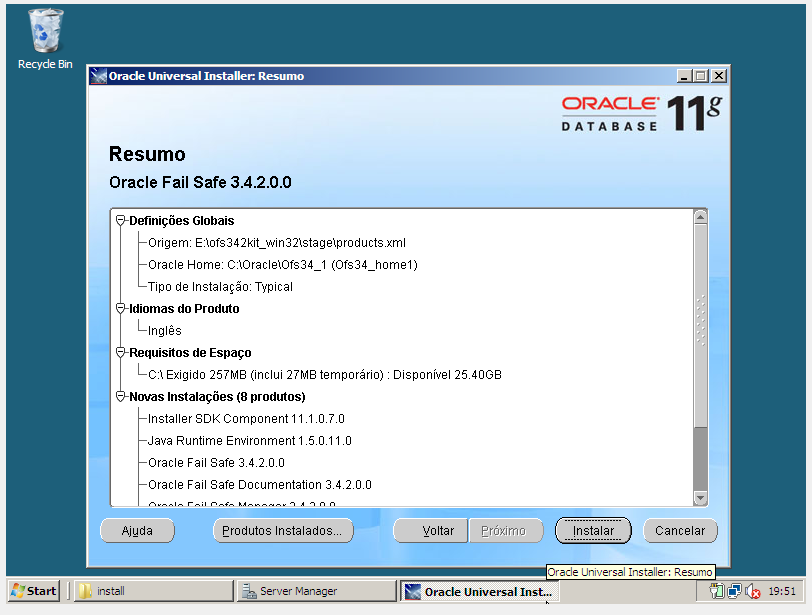Screen dimensions: 812x615
Task: Go back using the Voltar button
Action: pyautogui.click(x=430, y=530)
